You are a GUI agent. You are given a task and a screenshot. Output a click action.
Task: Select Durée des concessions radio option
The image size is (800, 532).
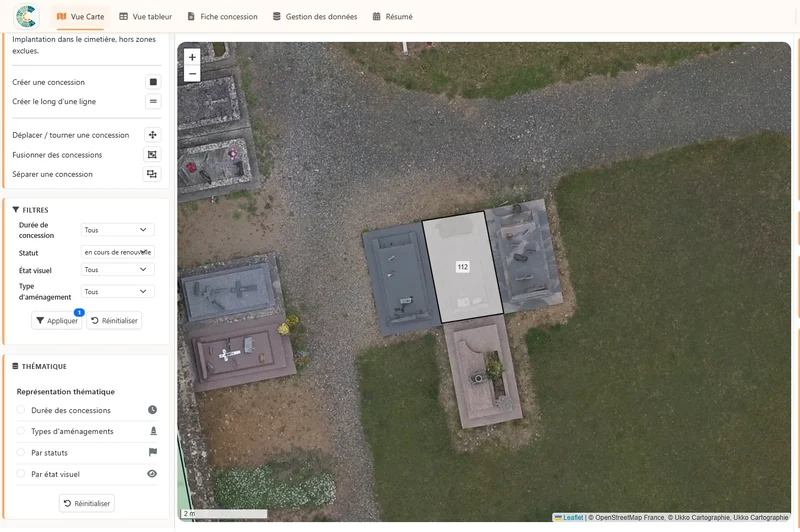(x=20, y=410)
